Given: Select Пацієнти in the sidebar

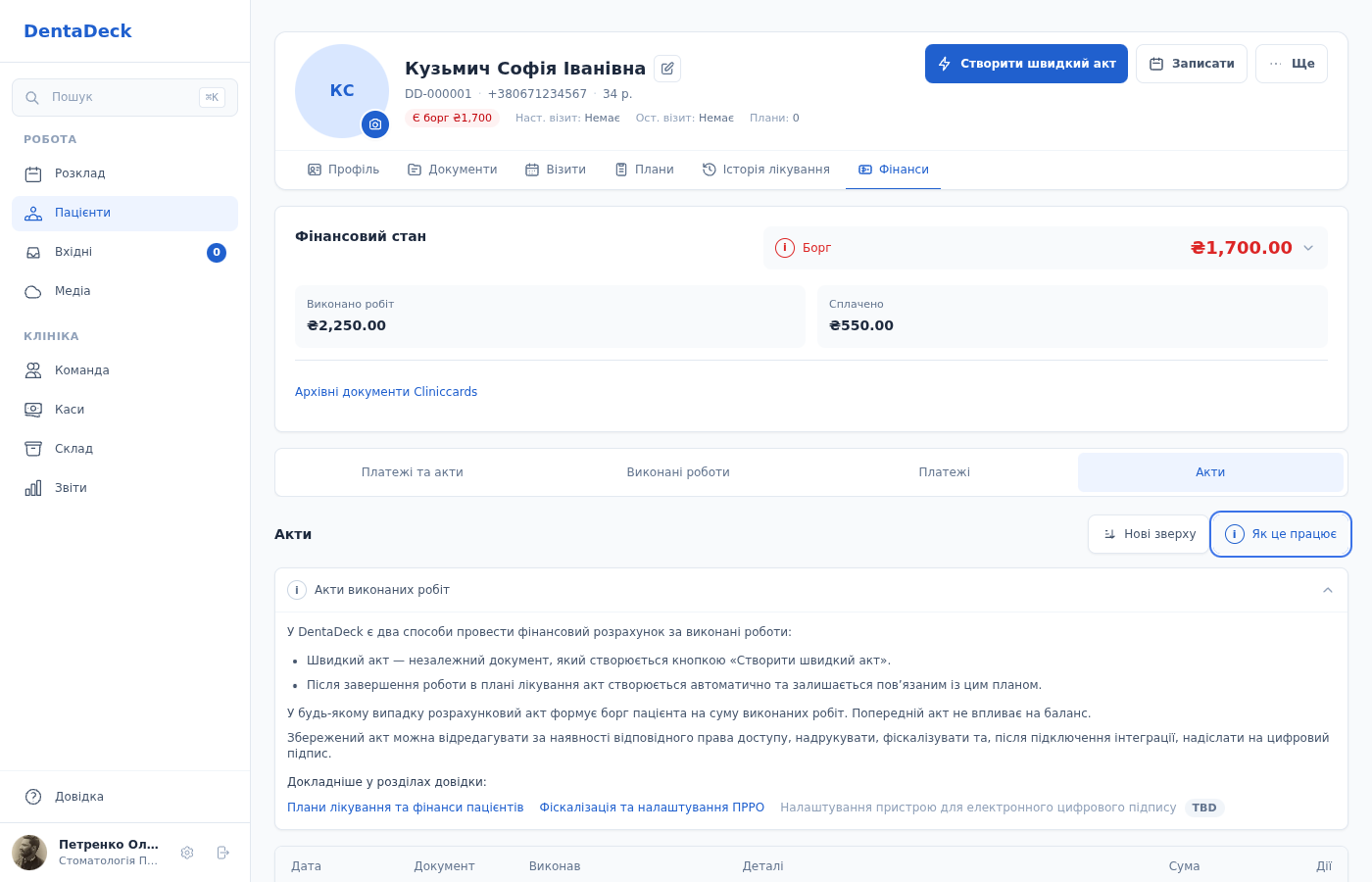Looking at the screenshot, I should [x=124, y=213].
